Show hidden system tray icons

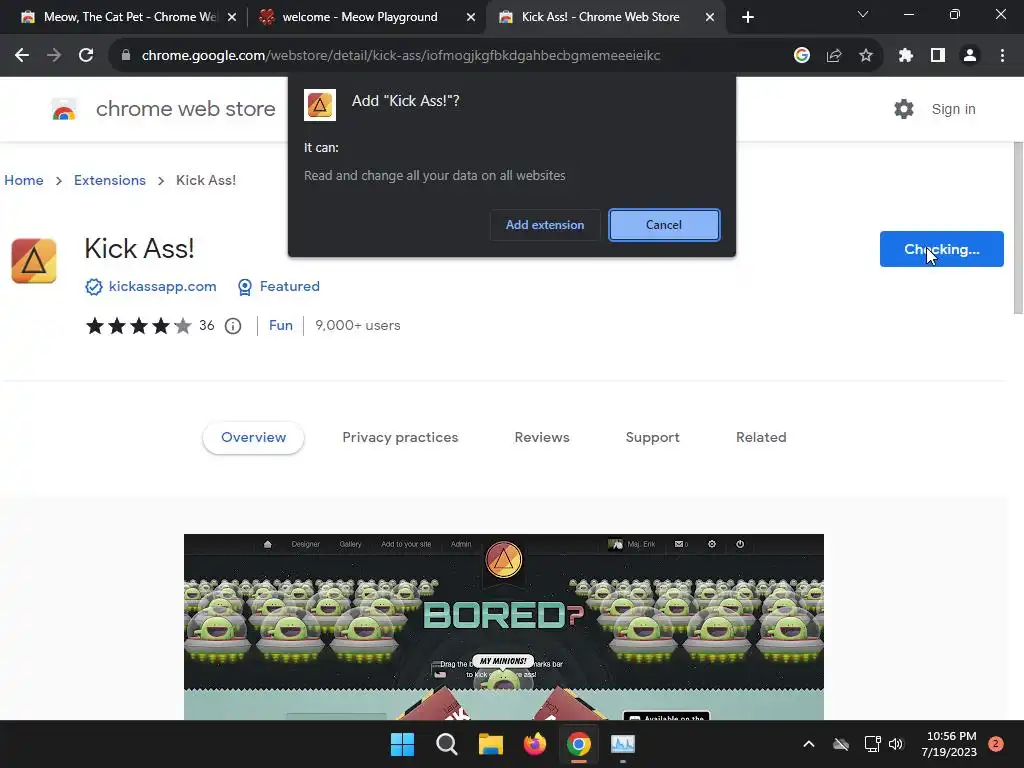[x=808, y=744]
